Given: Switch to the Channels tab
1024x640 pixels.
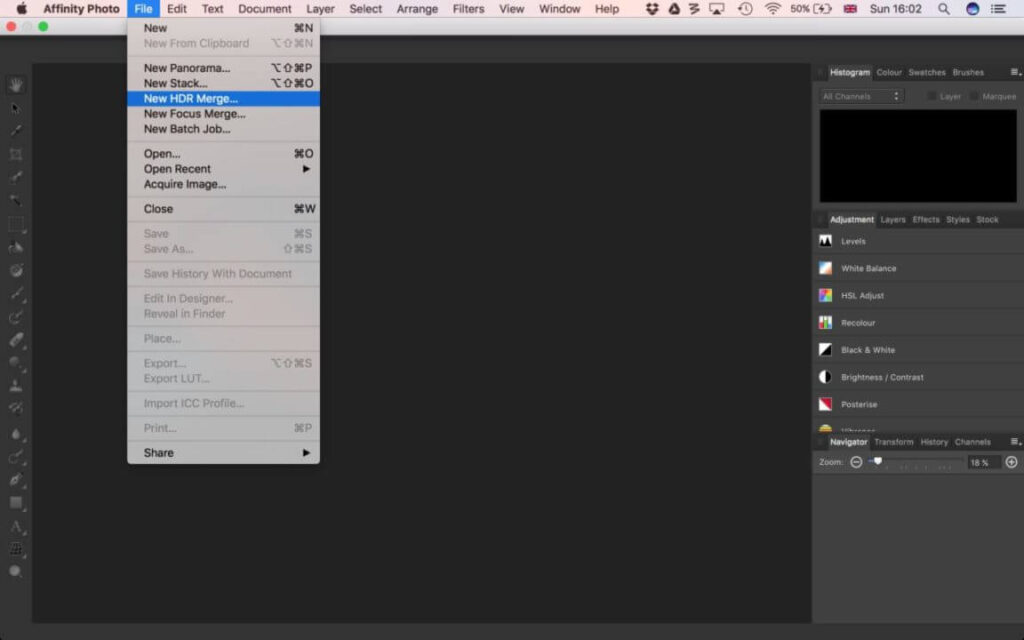Looking at the screenshot, I should click(972, 442).
